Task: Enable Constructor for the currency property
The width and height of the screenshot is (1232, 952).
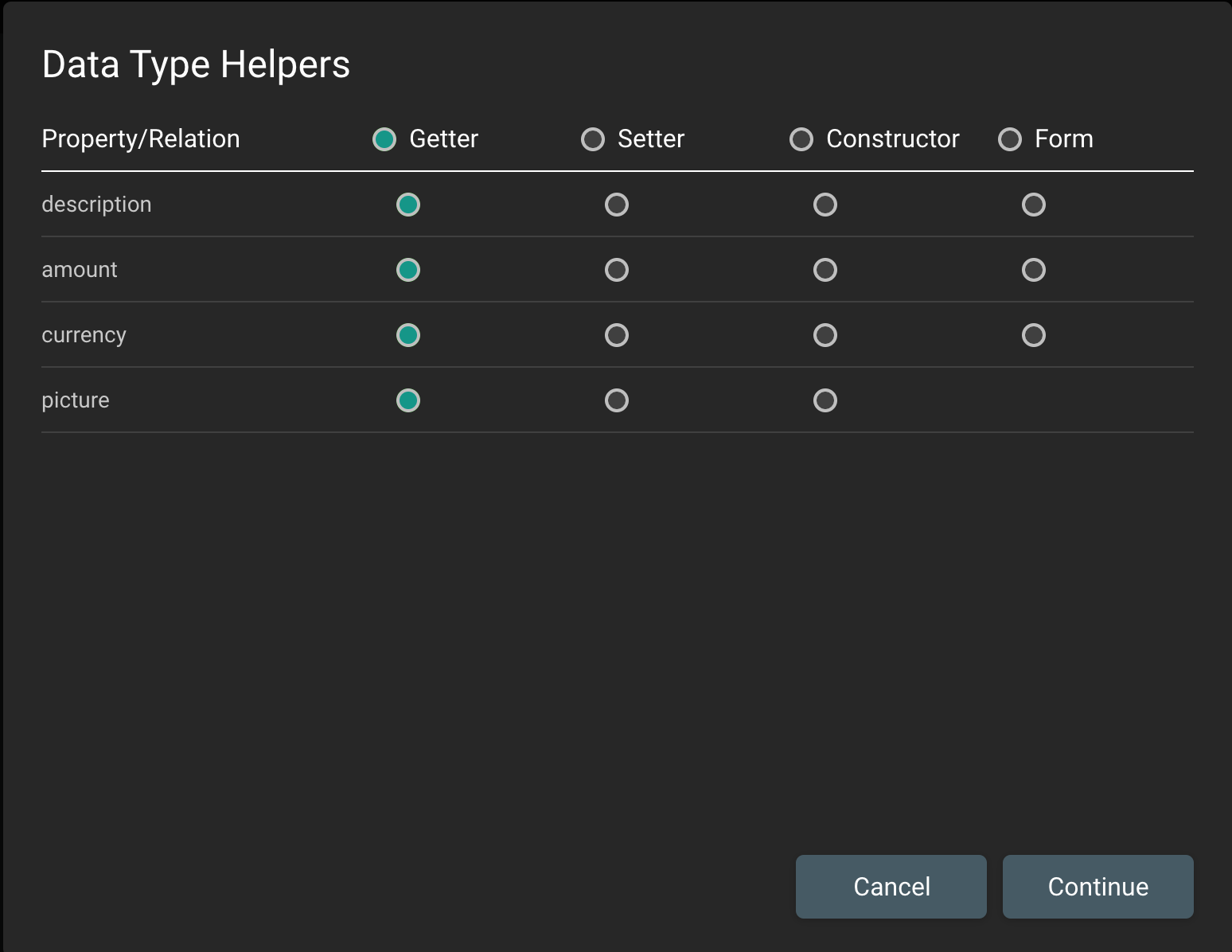Action: coord(825,335)
